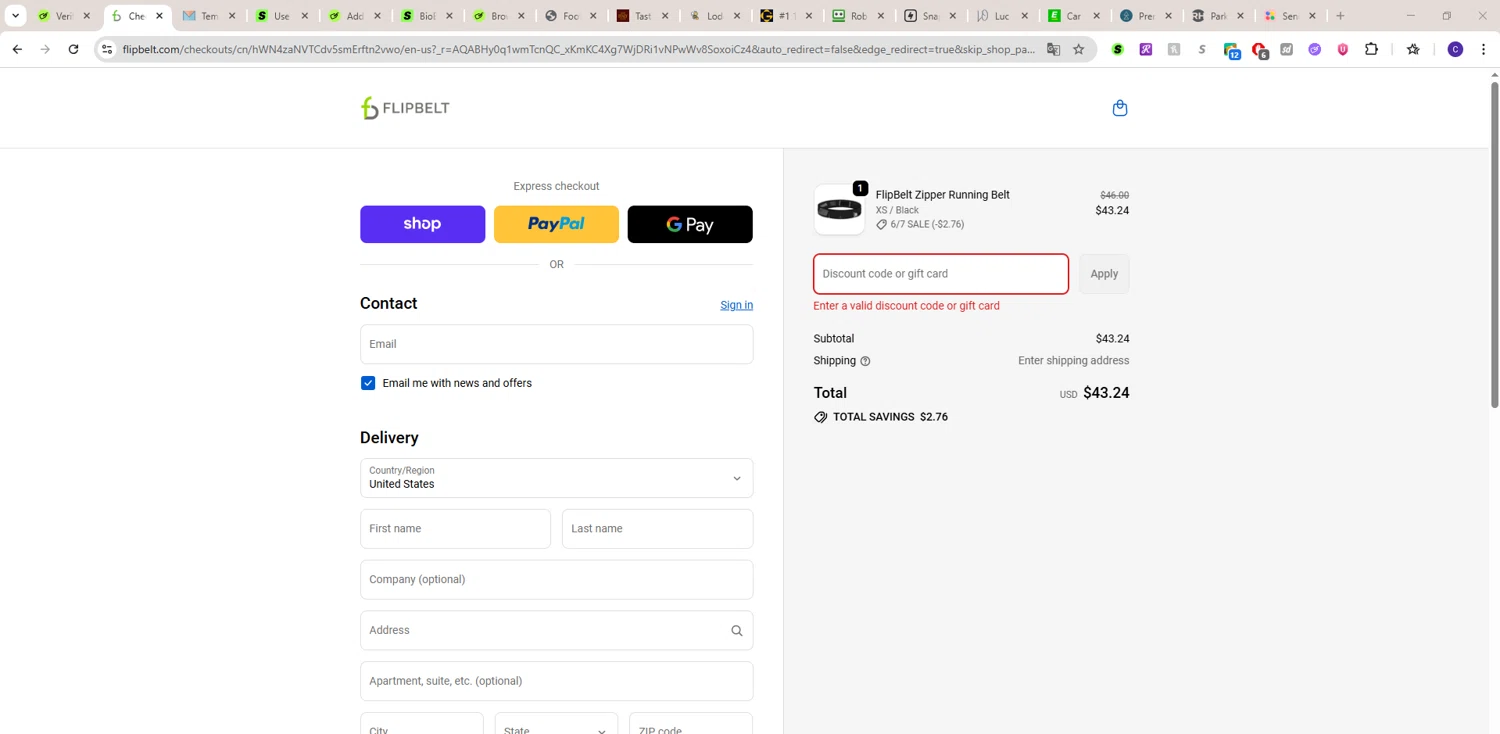Viewport: 1500px width, 734px height.
Task: Click the green S extension icon
Action: coord(1118,49)
